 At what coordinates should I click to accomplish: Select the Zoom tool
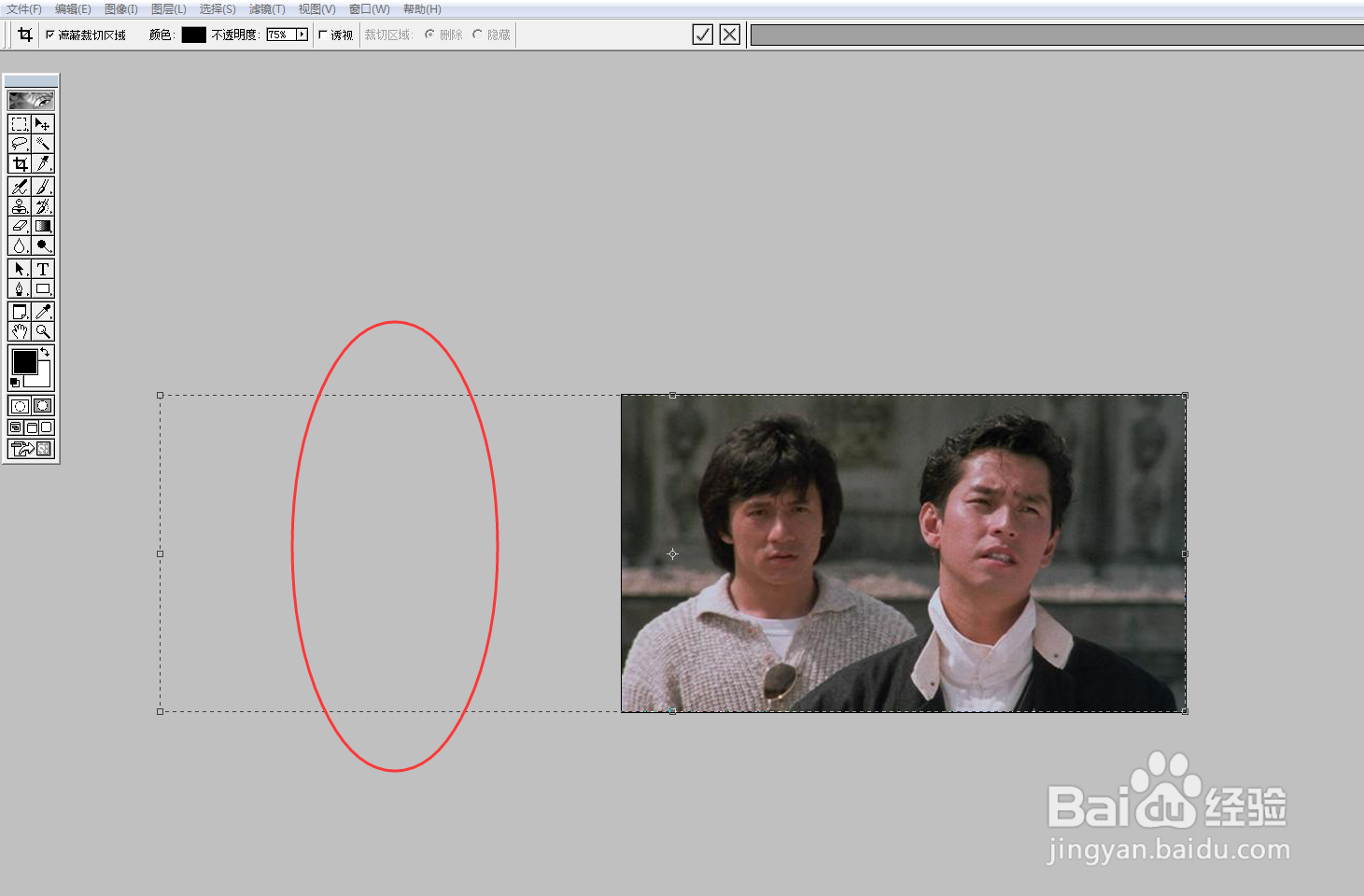(x=43, y=331)
